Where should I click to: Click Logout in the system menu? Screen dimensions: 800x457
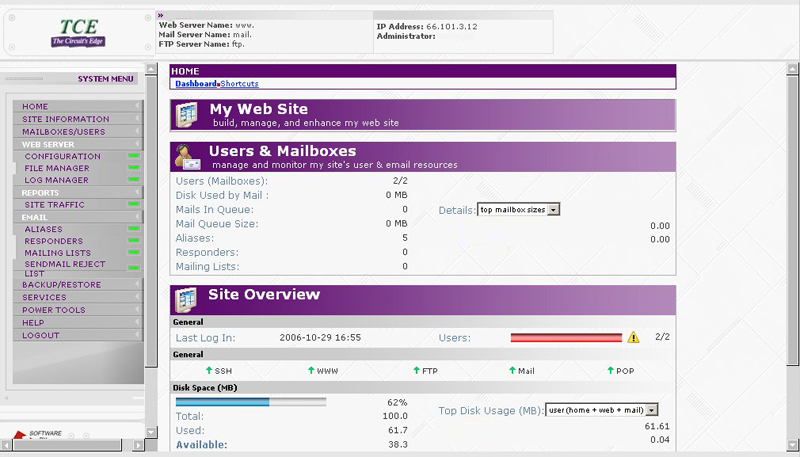[x=41, y=335]
